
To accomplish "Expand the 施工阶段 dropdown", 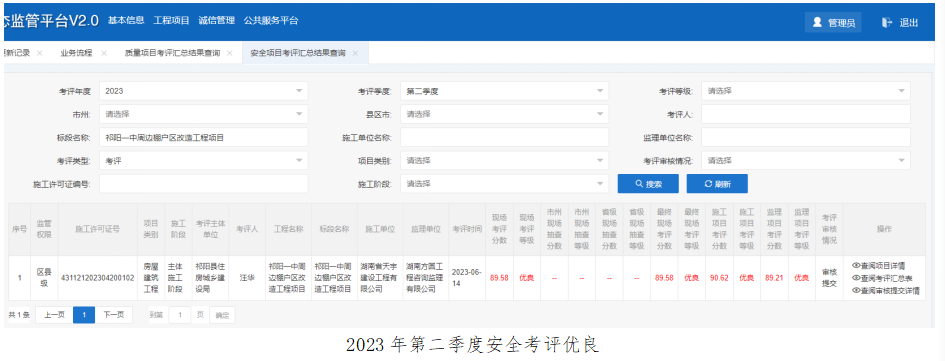I will (x=504, y=184).
